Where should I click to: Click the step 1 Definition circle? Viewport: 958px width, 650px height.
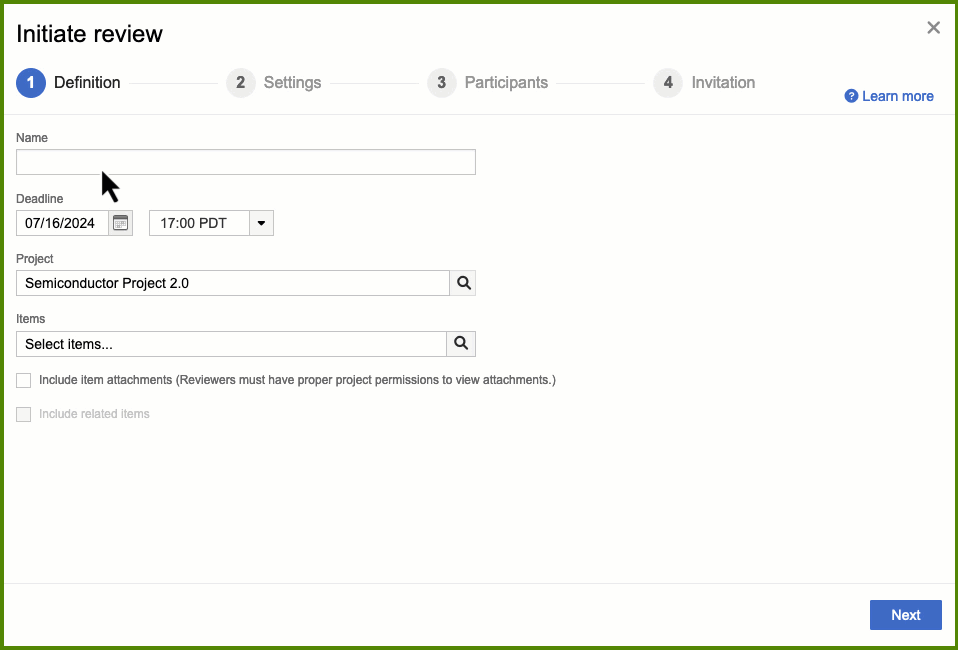pyautogui.click(x=31, y=83)
